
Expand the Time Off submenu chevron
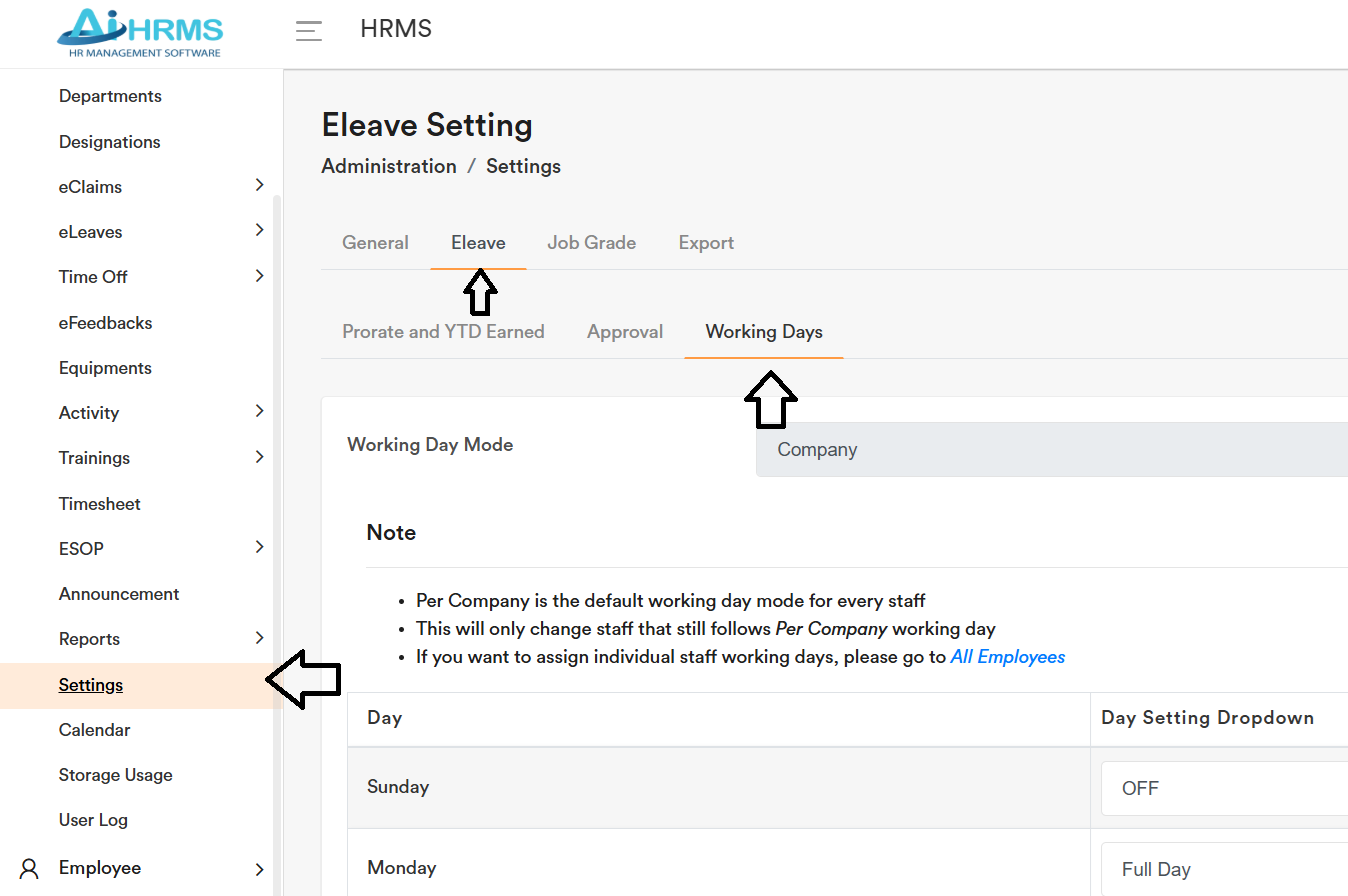(x=259, y=276)
